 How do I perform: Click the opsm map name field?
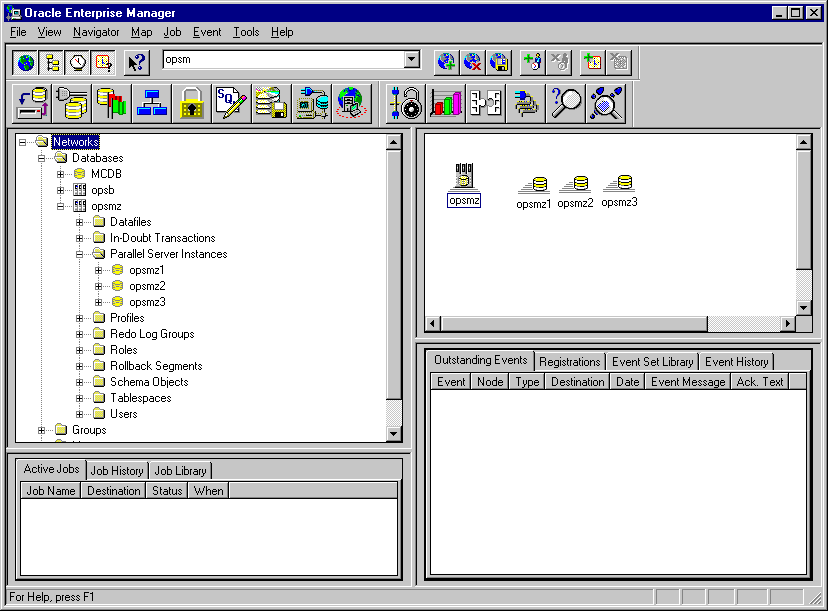(x=284, y=59)
